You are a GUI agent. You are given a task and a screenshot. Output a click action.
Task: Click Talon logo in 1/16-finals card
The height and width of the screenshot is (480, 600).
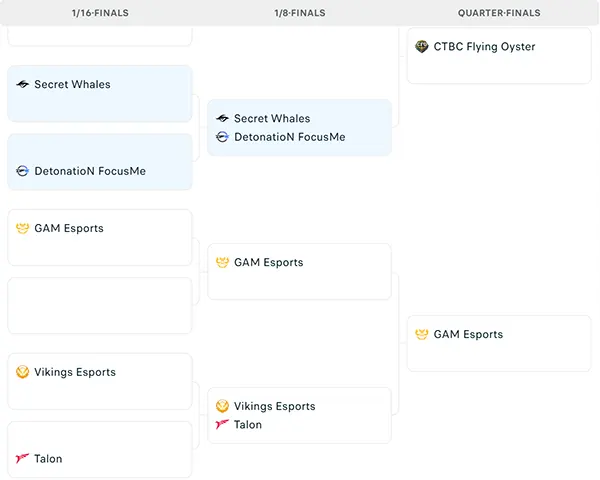coord(23,458)
